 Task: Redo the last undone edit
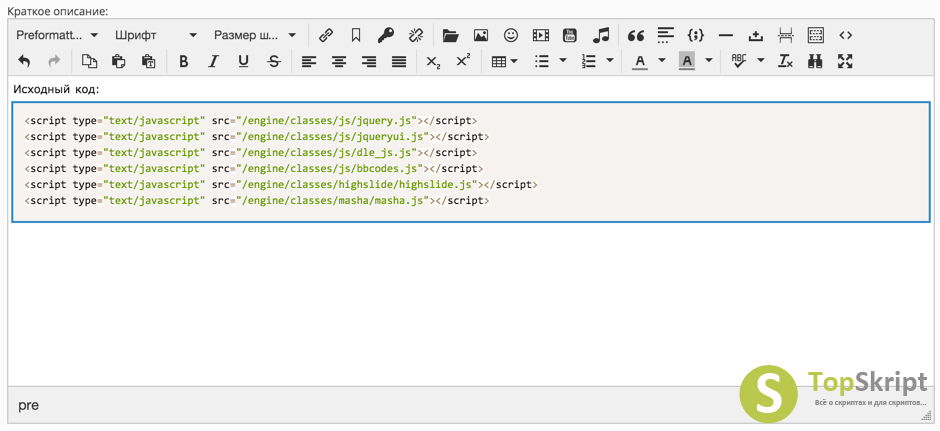click(54, 61)
